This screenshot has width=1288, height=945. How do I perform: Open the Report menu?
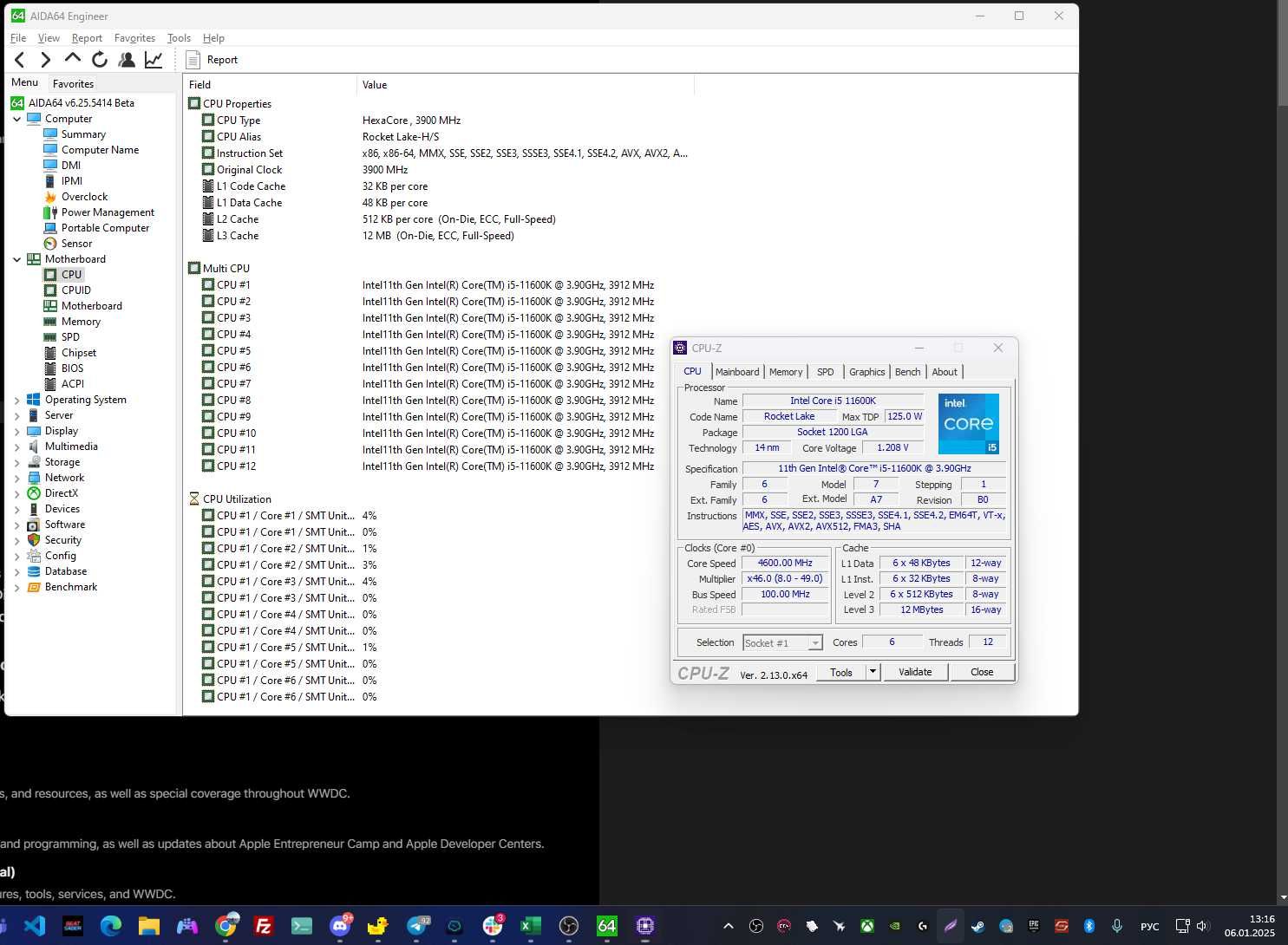tap(87, 38)
